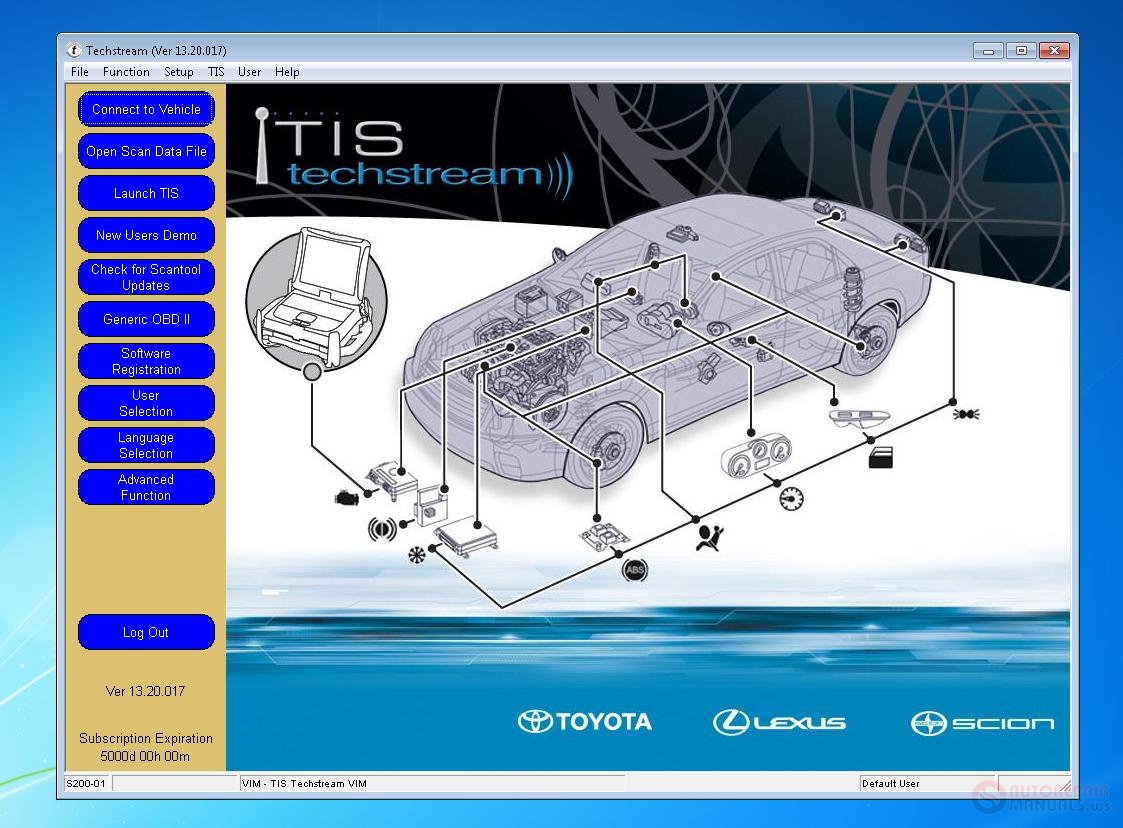This screenshot has height=828, width=1123.
Task: Open the User menu
Action: [x=249, y=72]
